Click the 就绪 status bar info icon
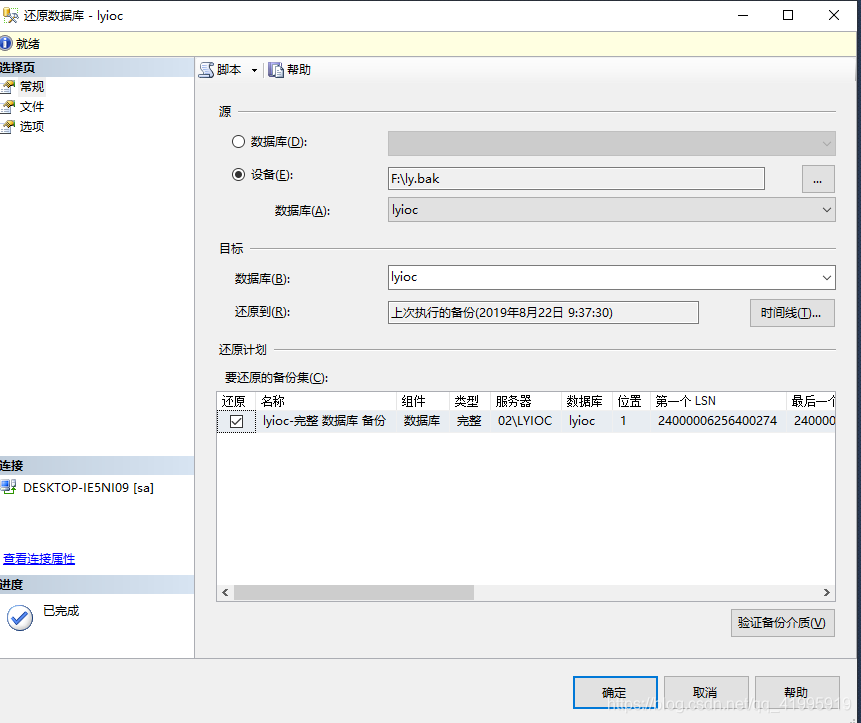 [8, 43]
